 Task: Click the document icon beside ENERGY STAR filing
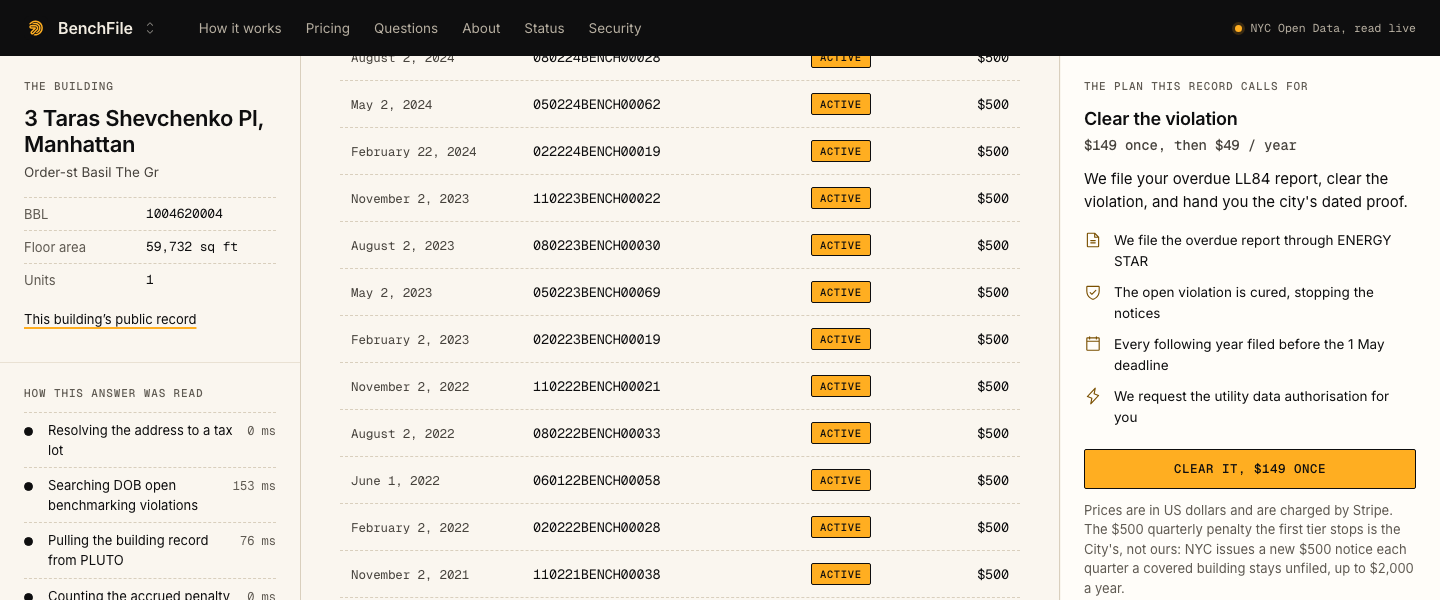pos(1093,240)
